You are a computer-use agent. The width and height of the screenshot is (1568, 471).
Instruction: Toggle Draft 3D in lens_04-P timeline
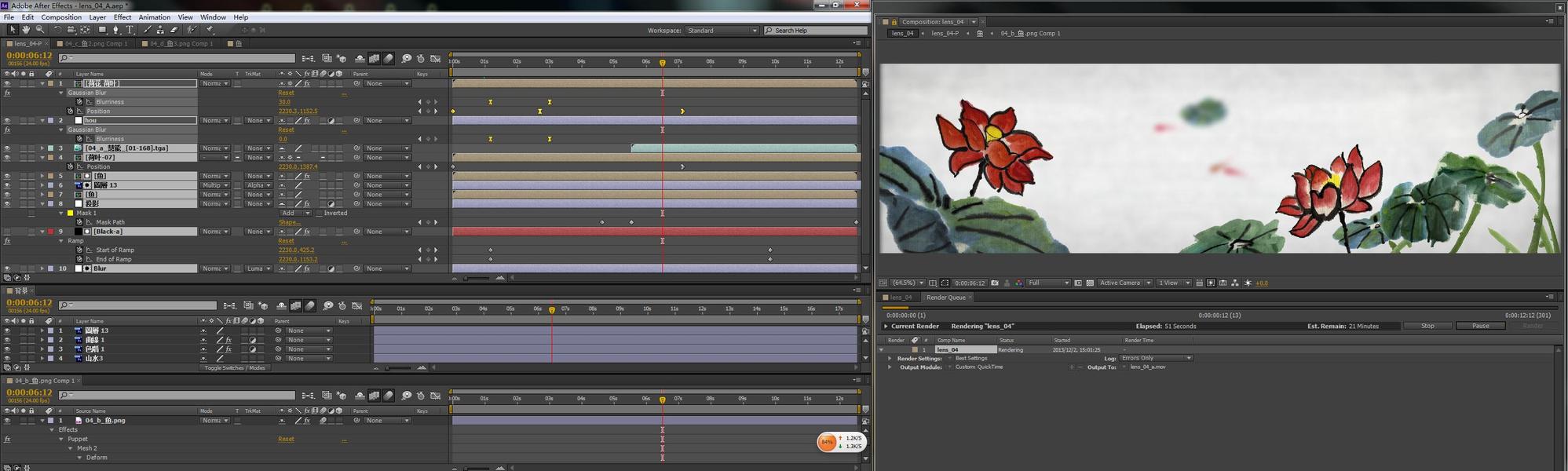point(342,59)
